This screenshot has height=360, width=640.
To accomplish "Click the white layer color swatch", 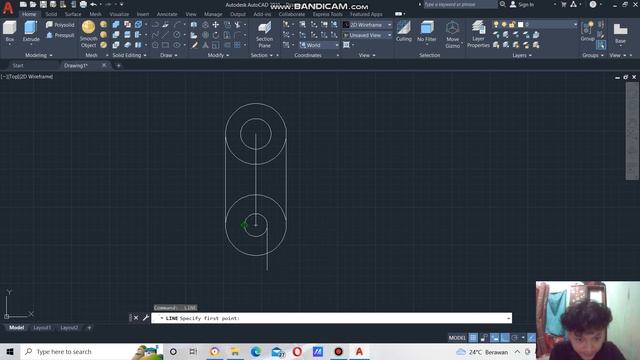I will tap(520, 24).
